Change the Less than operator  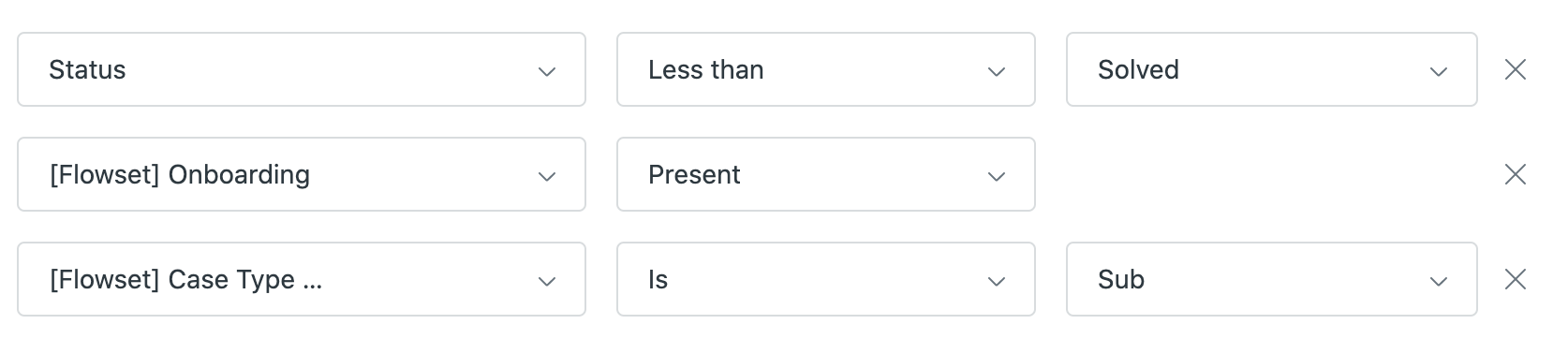click(826, 69)
